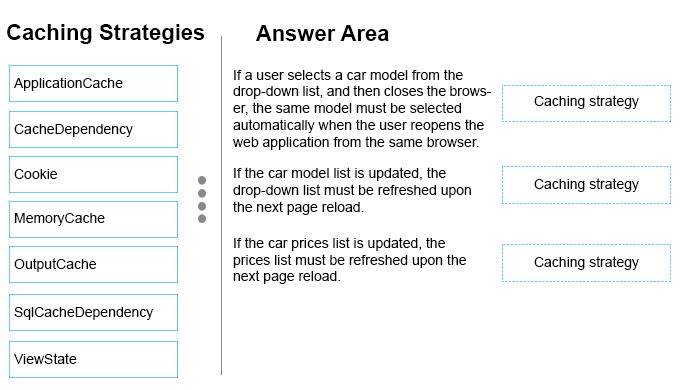Click the third divider handle dot
Screen dimensions: 685x390
202,206
